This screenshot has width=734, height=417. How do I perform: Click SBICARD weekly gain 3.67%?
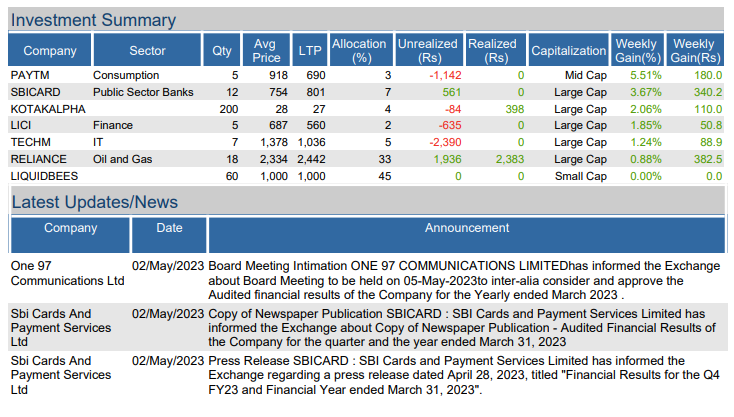[646, 92]
